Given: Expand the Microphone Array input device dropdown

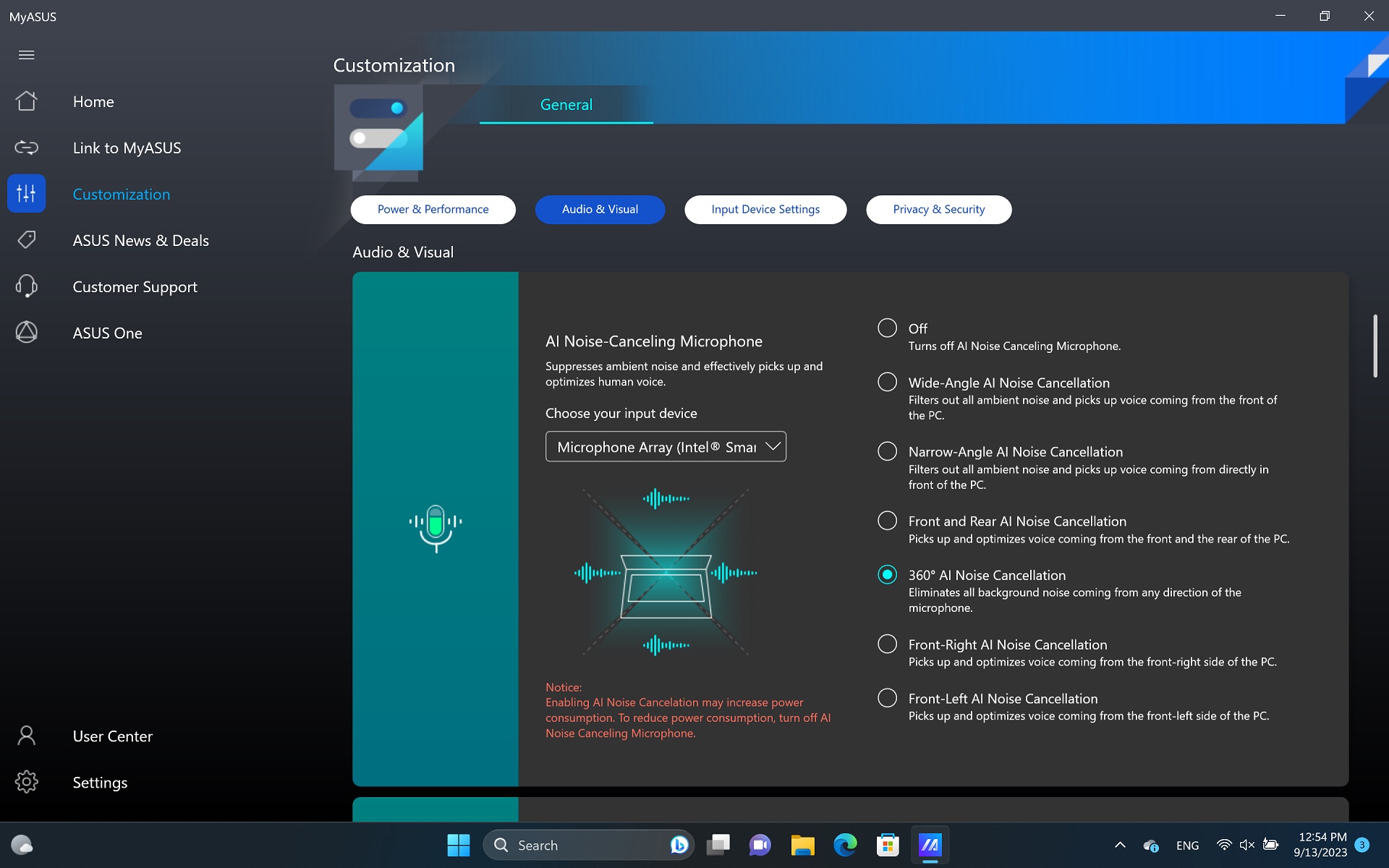Looking at the screenshot, I should (x=666, y=447).
